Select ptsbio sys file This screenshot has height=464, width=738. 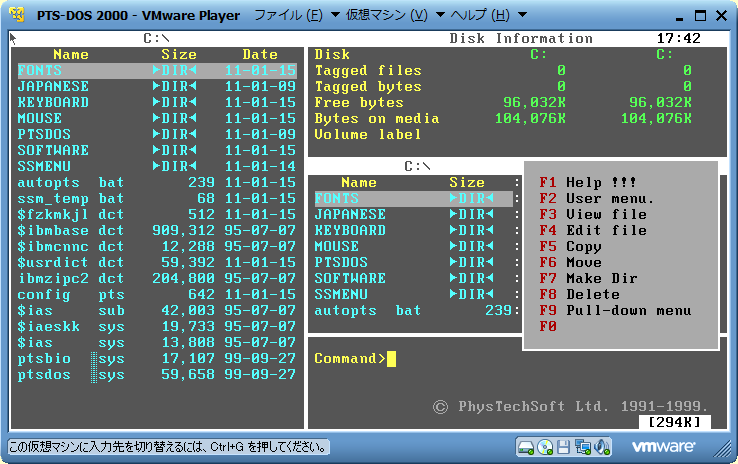[x=157, y=359]
